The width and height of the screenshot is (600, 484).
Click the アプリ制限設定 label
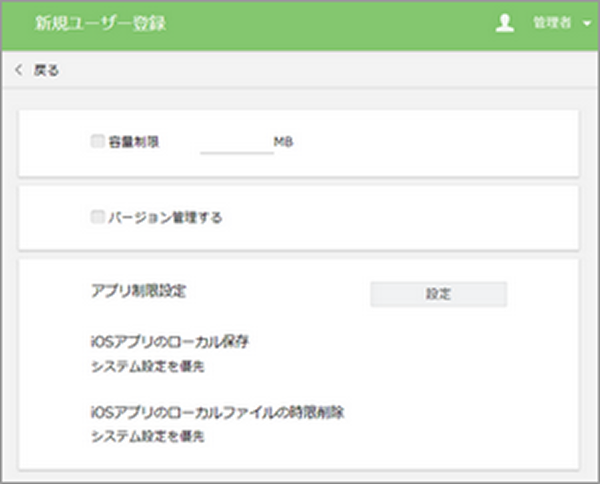[139, 292]
